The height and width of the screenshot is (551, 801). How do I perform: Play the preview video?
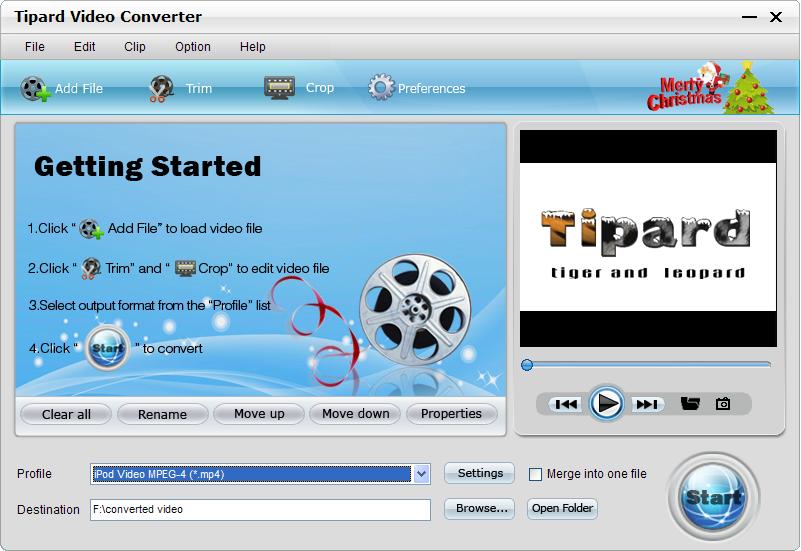[x=606, y=403]
